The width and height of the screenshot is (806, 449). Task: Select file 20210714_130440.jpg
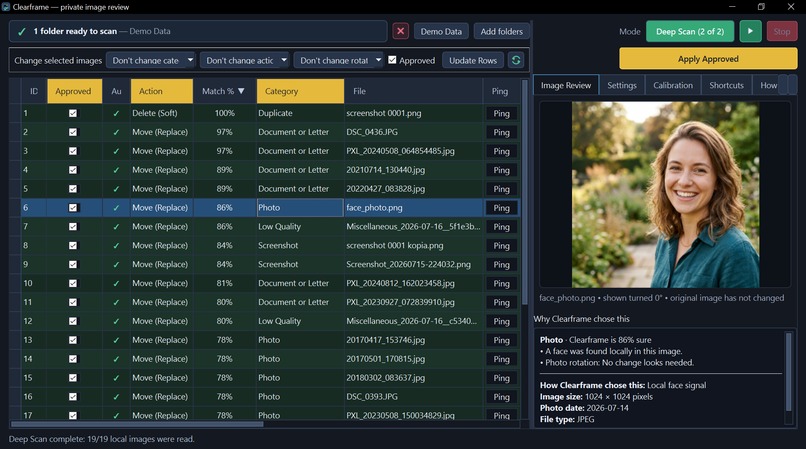coord(386,170)
